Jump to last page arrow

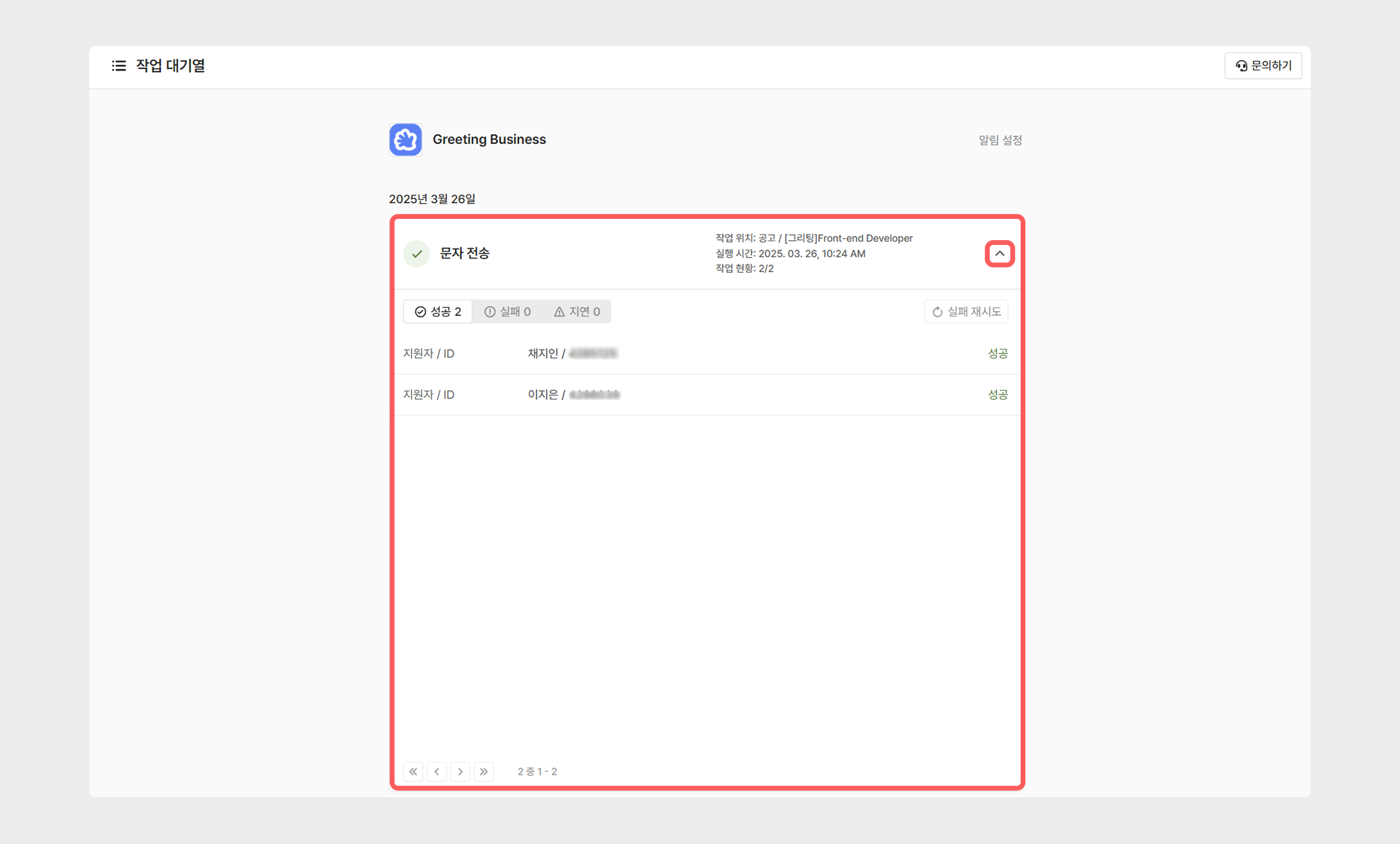[484, 771]
